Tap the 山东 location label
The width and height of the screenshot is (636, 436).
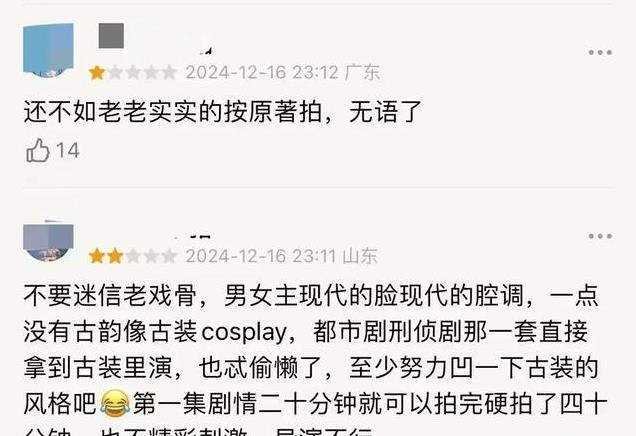pyautogui.click(x=360, y=256)
